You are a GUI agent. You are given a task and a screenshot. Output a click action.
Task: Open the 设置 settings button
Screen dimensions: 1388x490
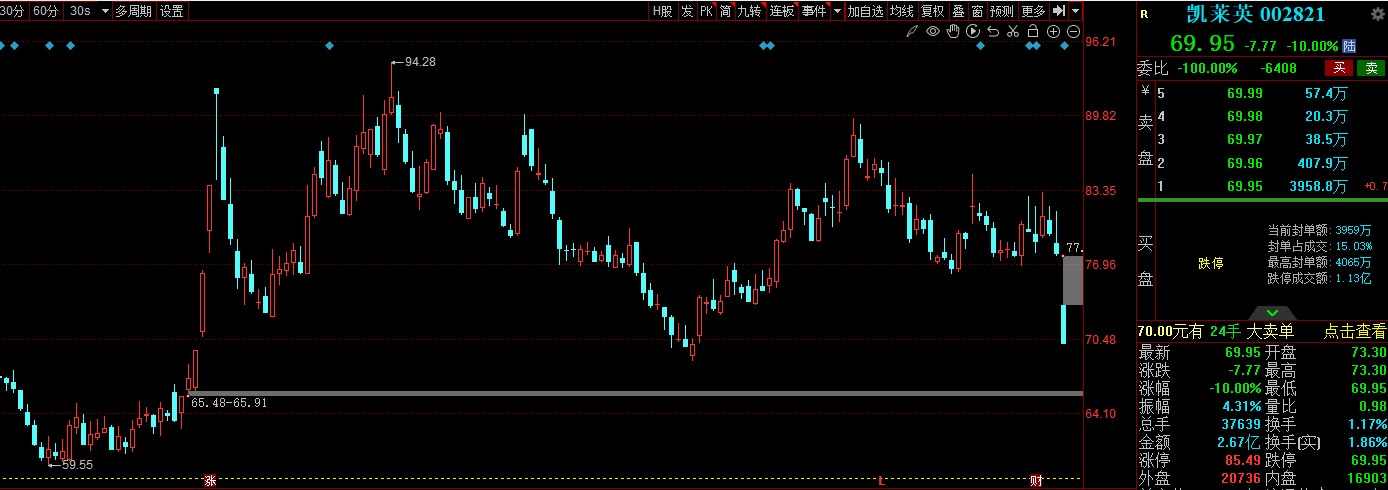pos(172,11)
